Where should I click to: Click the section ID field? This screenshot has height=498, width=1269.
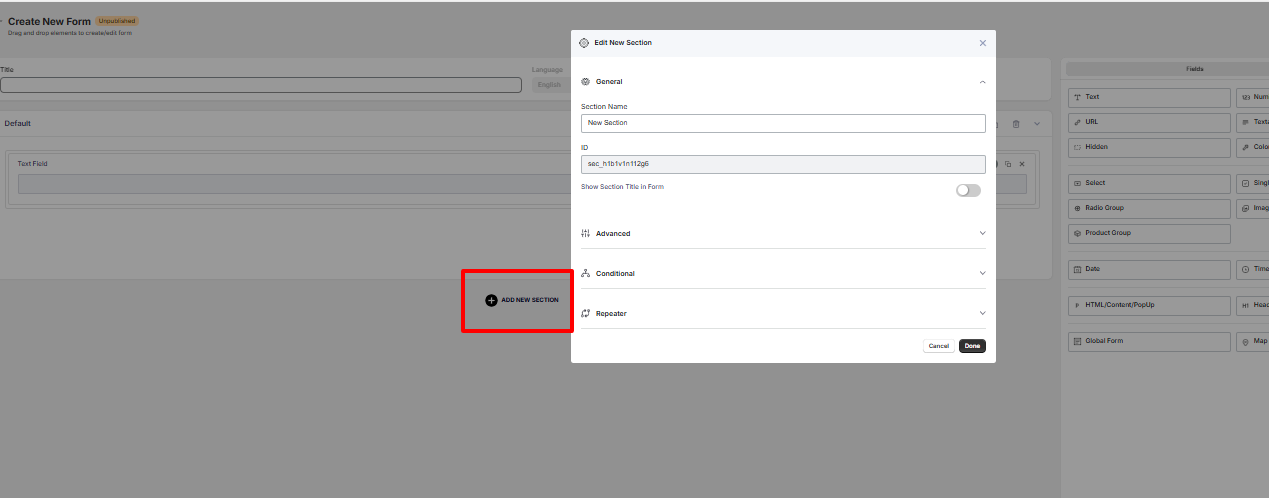click(x=783, y=164)
